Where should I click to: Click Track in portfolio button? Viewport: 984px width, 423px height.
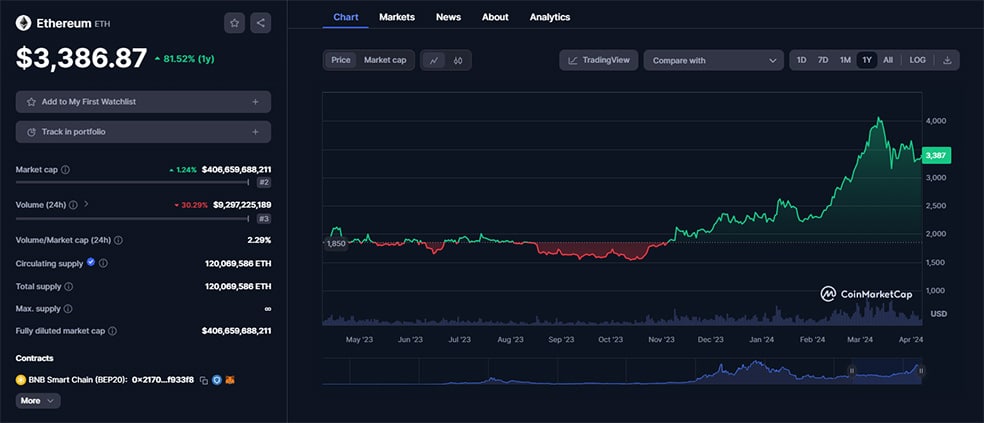[143, 132]
